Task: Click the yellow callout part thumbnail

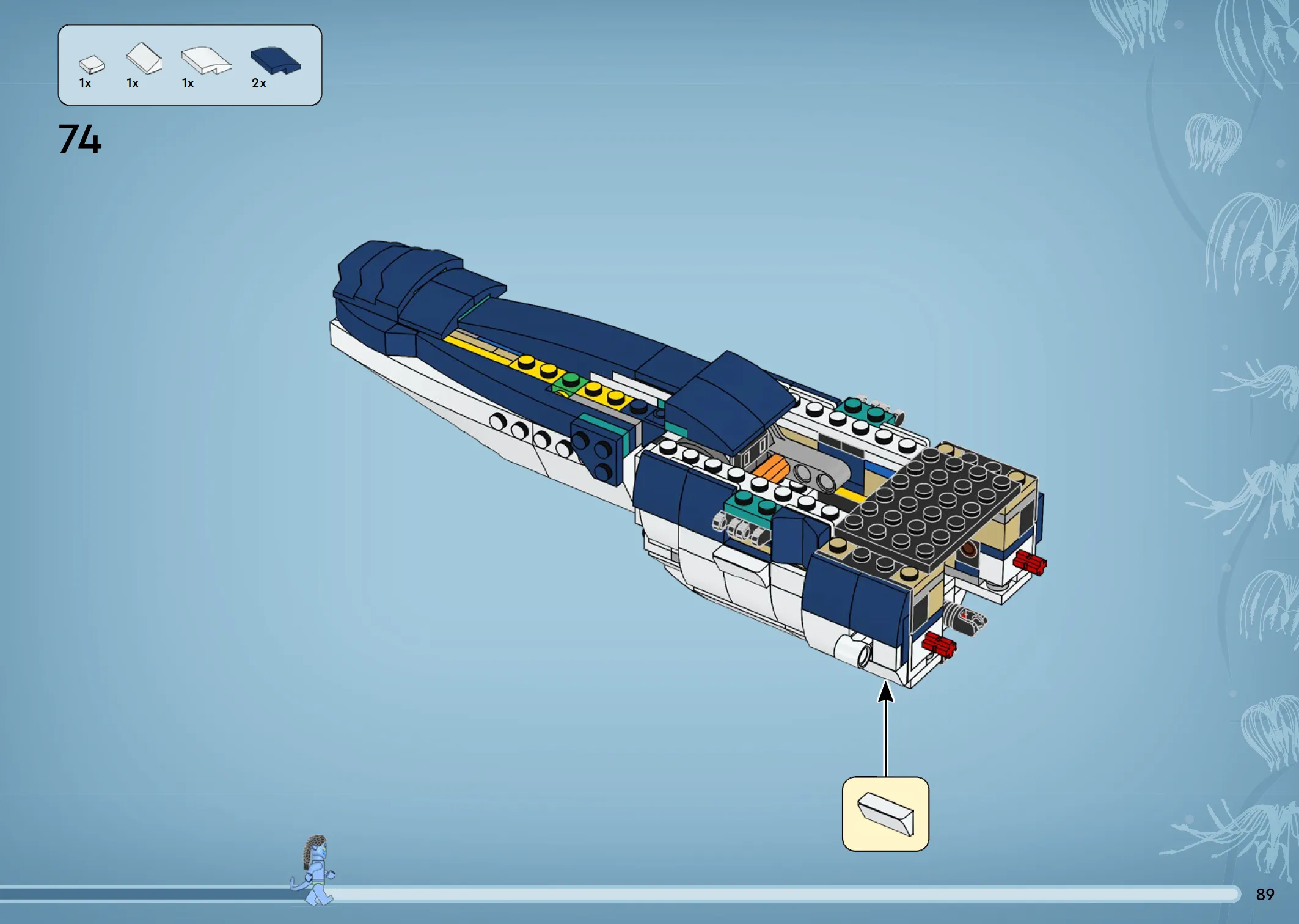Action: point(885,814)
